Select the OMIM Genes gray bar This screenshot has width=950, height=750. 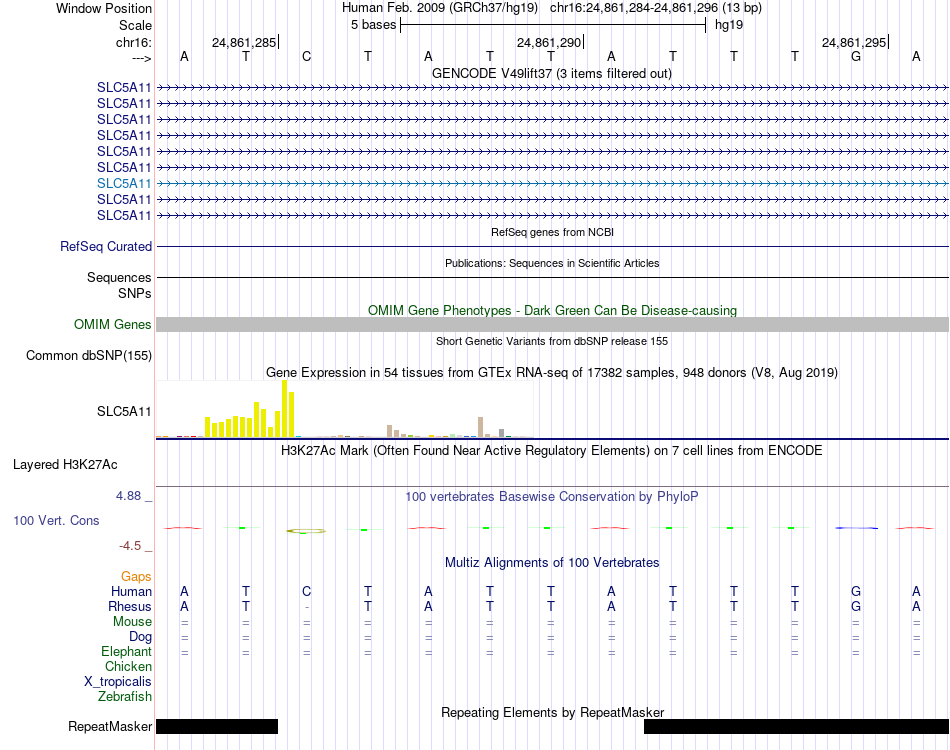(552, 324)
